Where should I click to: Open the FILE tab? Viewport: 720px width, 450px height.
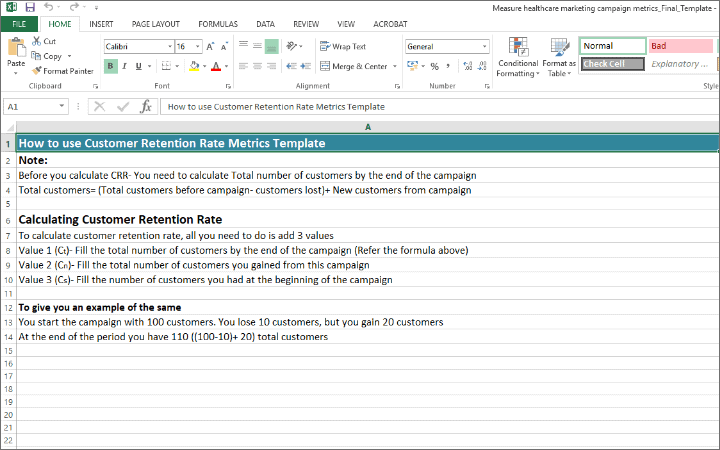click(x=19, y=23)
